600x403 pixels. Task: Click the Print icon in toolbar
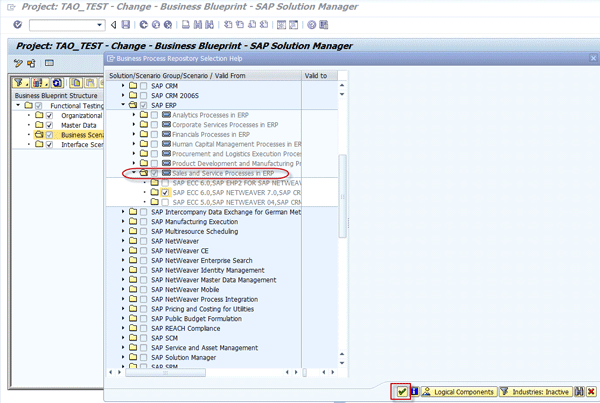tap(186, 25)
